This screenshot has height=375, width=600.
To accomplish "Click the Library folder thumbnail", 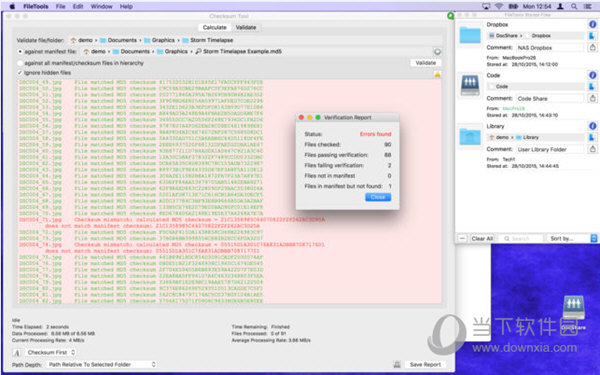I will click(470, 136).
